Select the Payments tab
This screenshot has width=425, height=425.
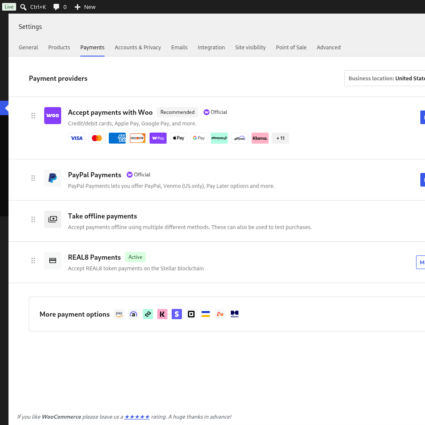coord(92,47)
